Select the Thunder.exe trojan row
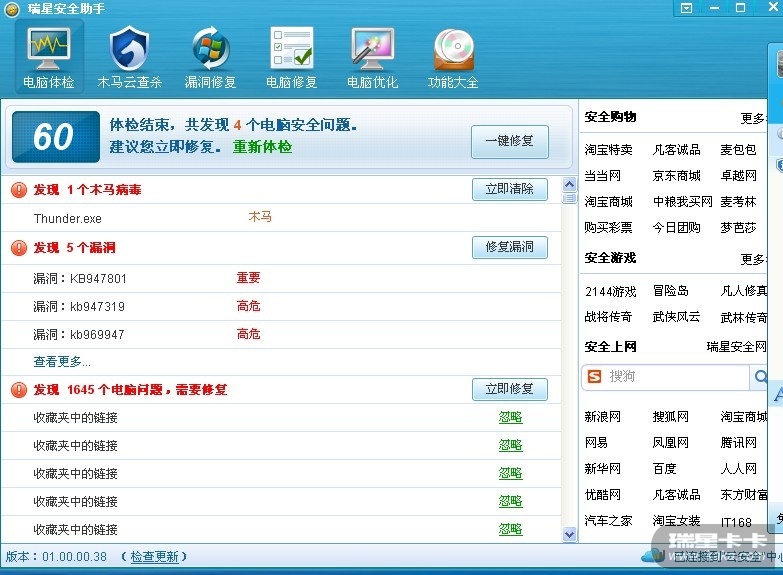The width and height of the screenshot is (783, 575). (x=282, y=218)
